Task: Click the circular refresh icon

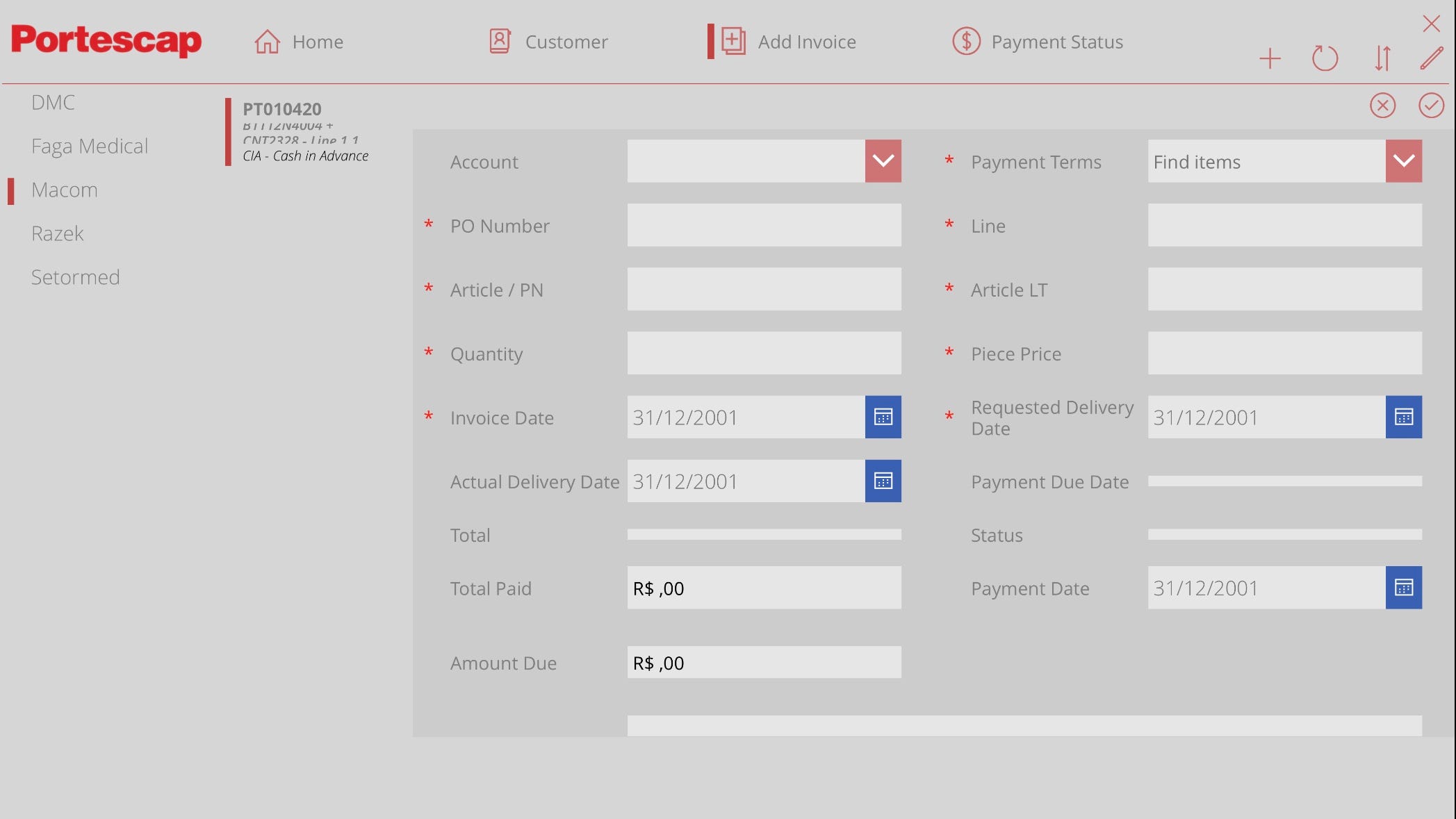Action: [1325, 58]
